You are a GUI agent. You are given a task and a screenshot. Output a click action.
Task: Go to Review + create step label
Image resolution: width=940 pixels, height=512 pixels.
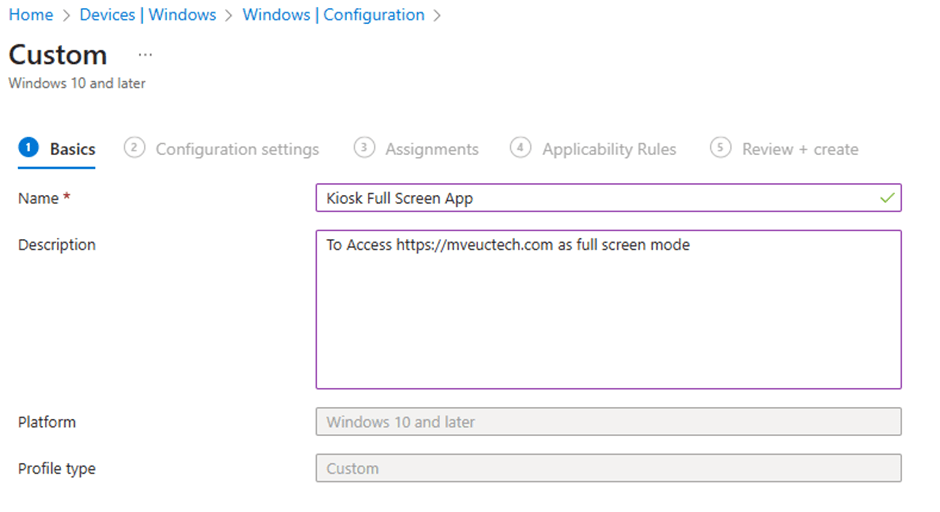800,149
